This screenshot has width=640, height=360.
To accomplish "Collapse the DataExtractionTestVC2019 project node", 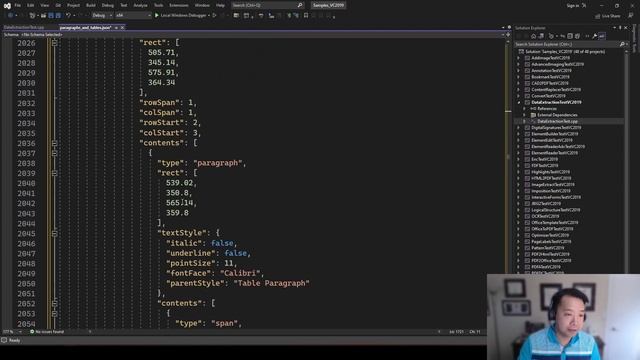I will (x=519, y=102).
